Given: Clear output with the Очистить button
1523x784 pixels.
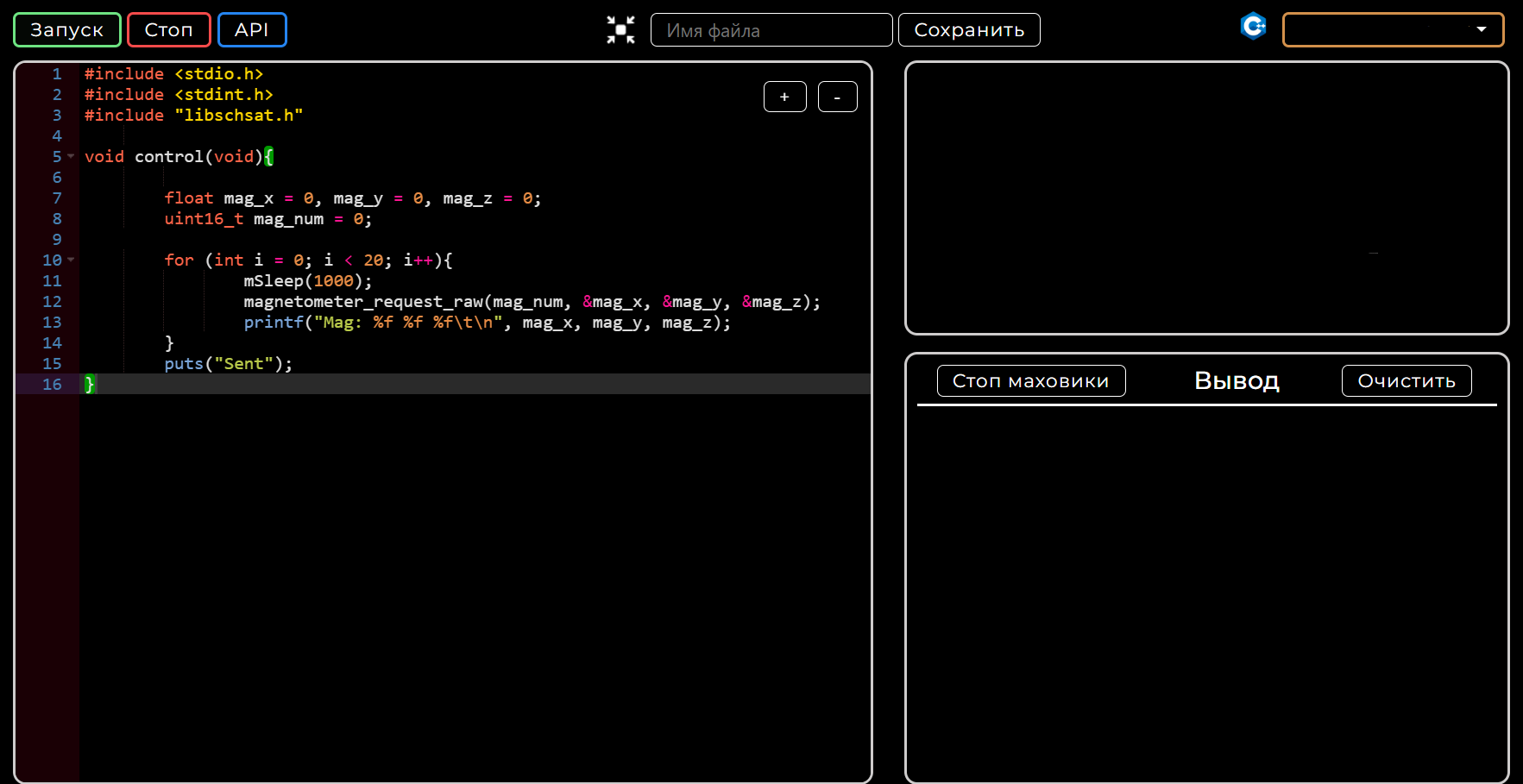Looking at the screenshot, I should (x=1406, y=381).
